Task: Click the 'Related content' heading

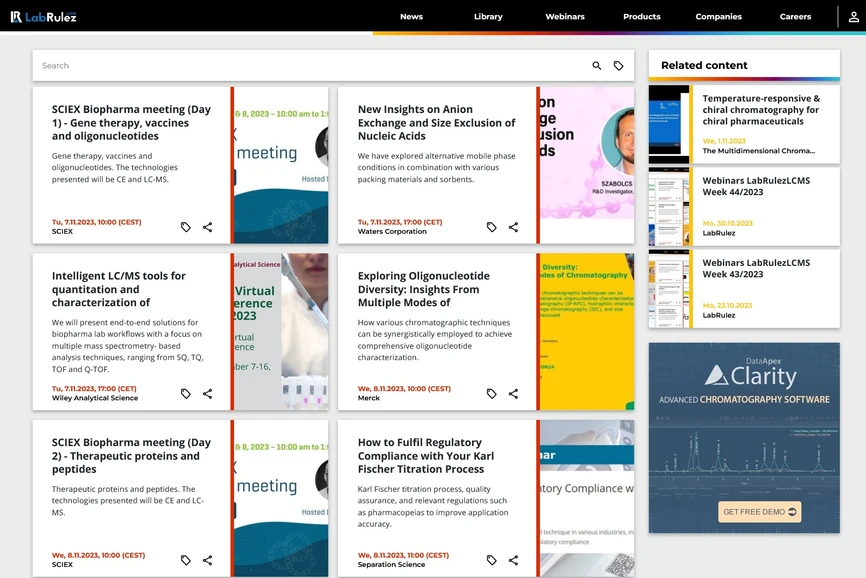Action: click(704, 65)
